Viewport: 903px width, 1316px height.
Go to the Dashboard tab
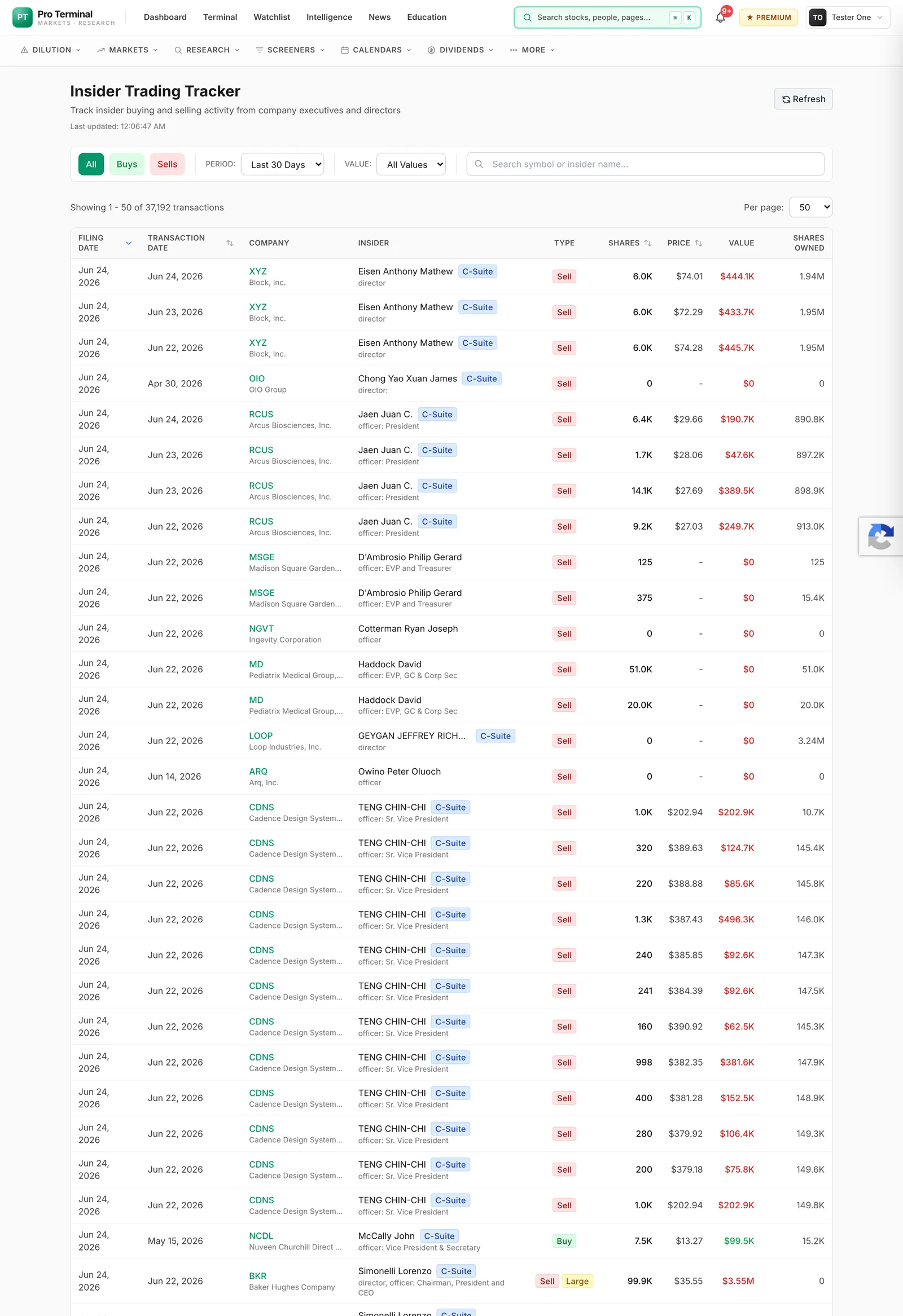[165, 17]
